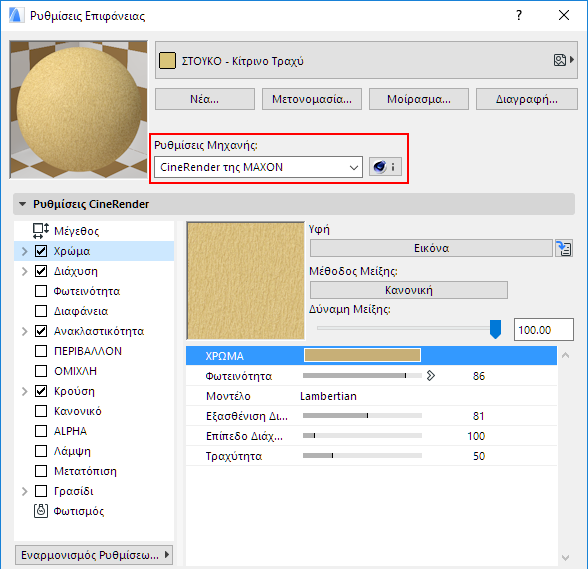The height and width of the screenshot is (569, 588).
Task: Toggle the Ανακλαστικότητα checkbox
Action: coord(41,331)
